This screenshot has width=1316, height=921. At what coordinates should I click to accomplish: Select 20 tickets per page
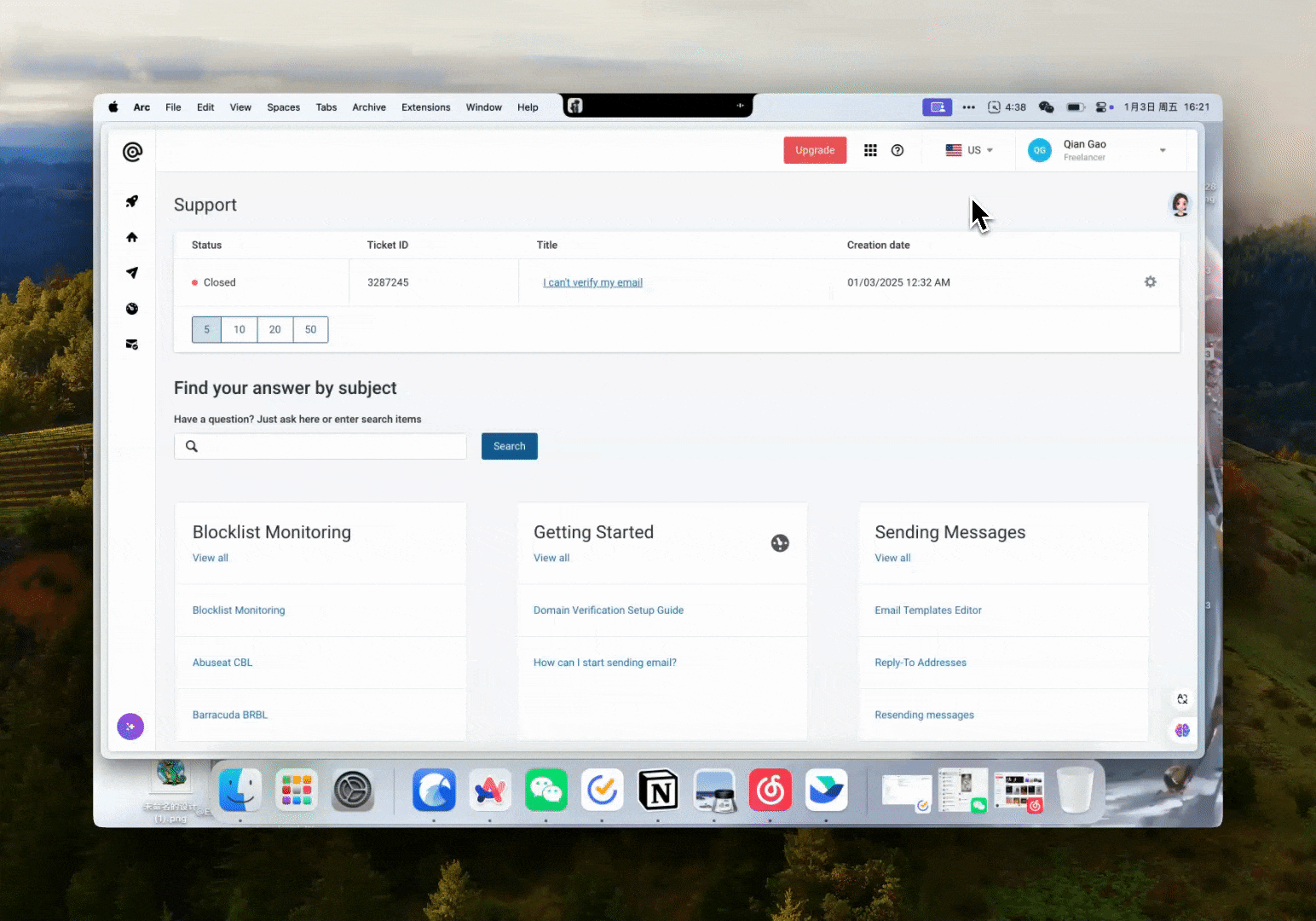click(x=275, y=330)
